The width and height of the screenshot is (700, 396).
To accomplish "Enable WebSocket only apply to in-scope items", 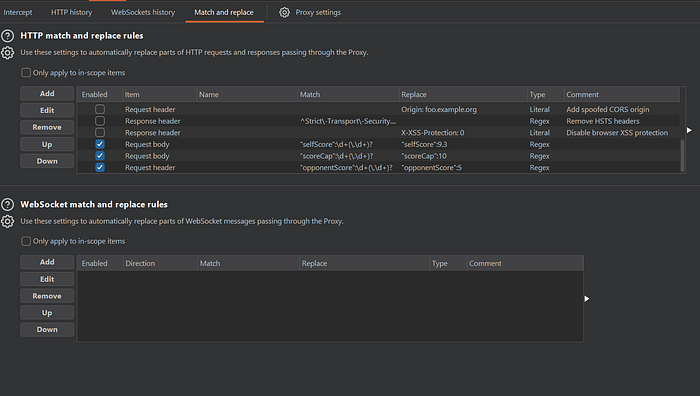I will 26,241.
